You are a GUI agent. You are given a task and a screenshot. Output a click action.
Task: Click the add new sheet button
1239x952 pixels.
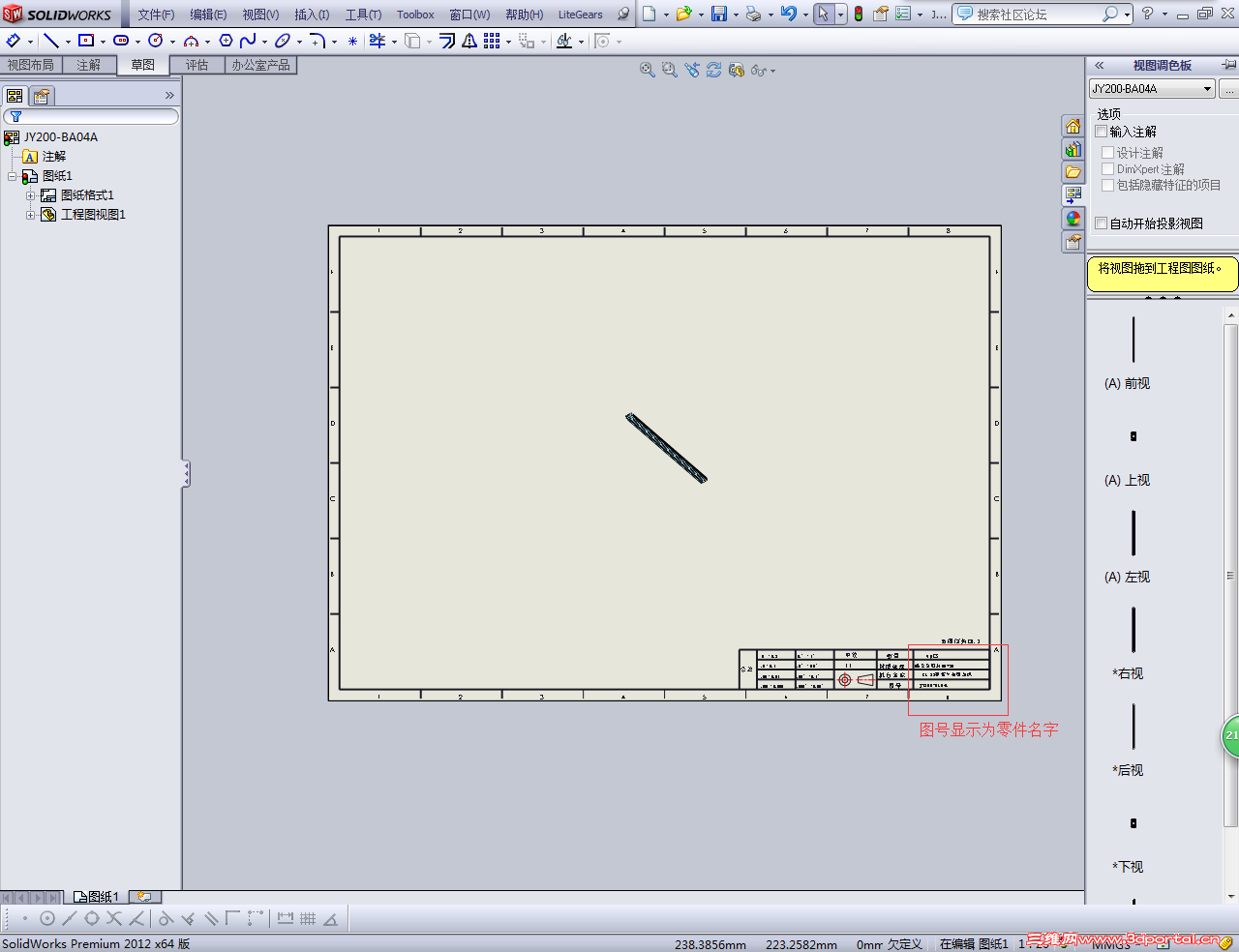(143, 897)
